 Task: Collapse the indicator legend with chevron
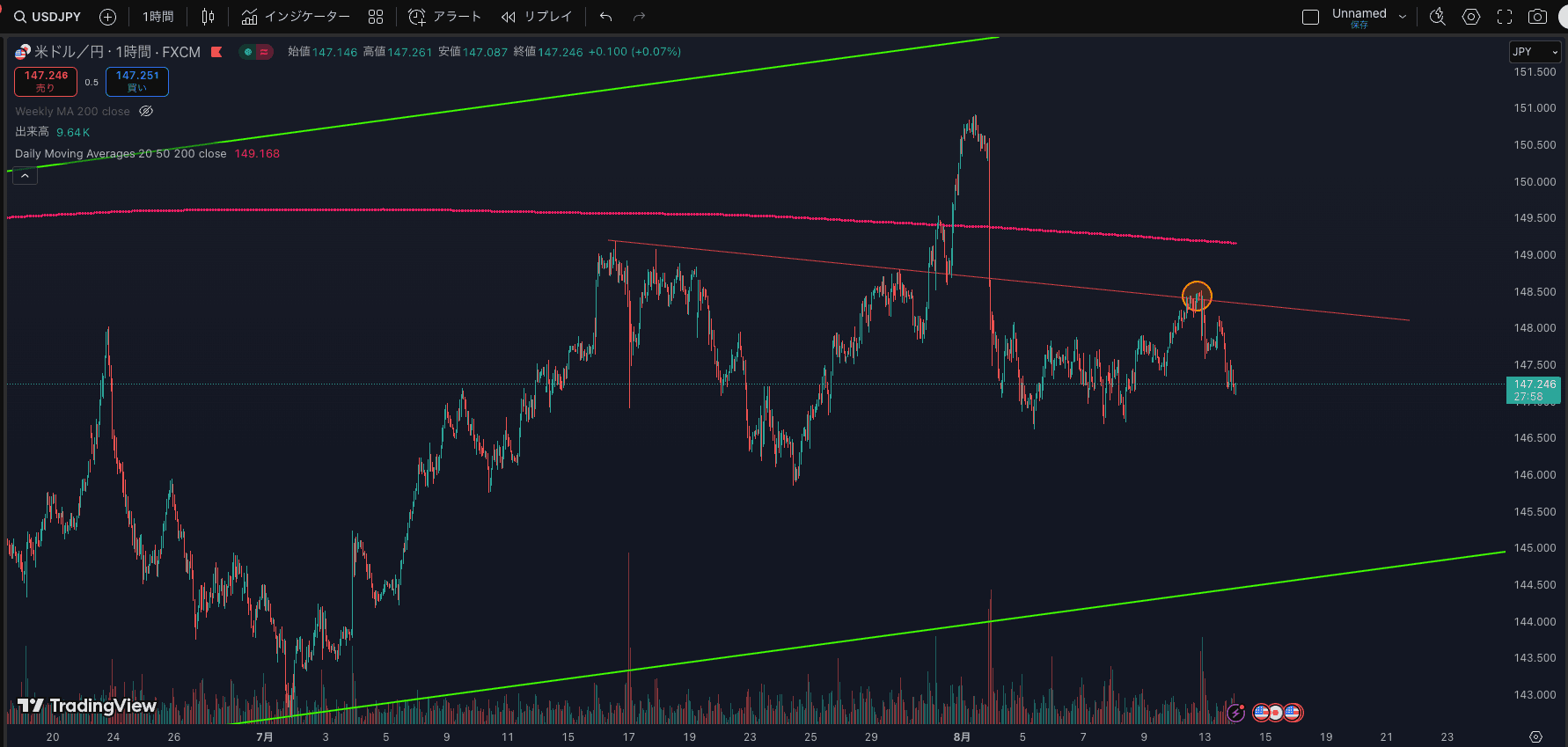coord(26,176)
